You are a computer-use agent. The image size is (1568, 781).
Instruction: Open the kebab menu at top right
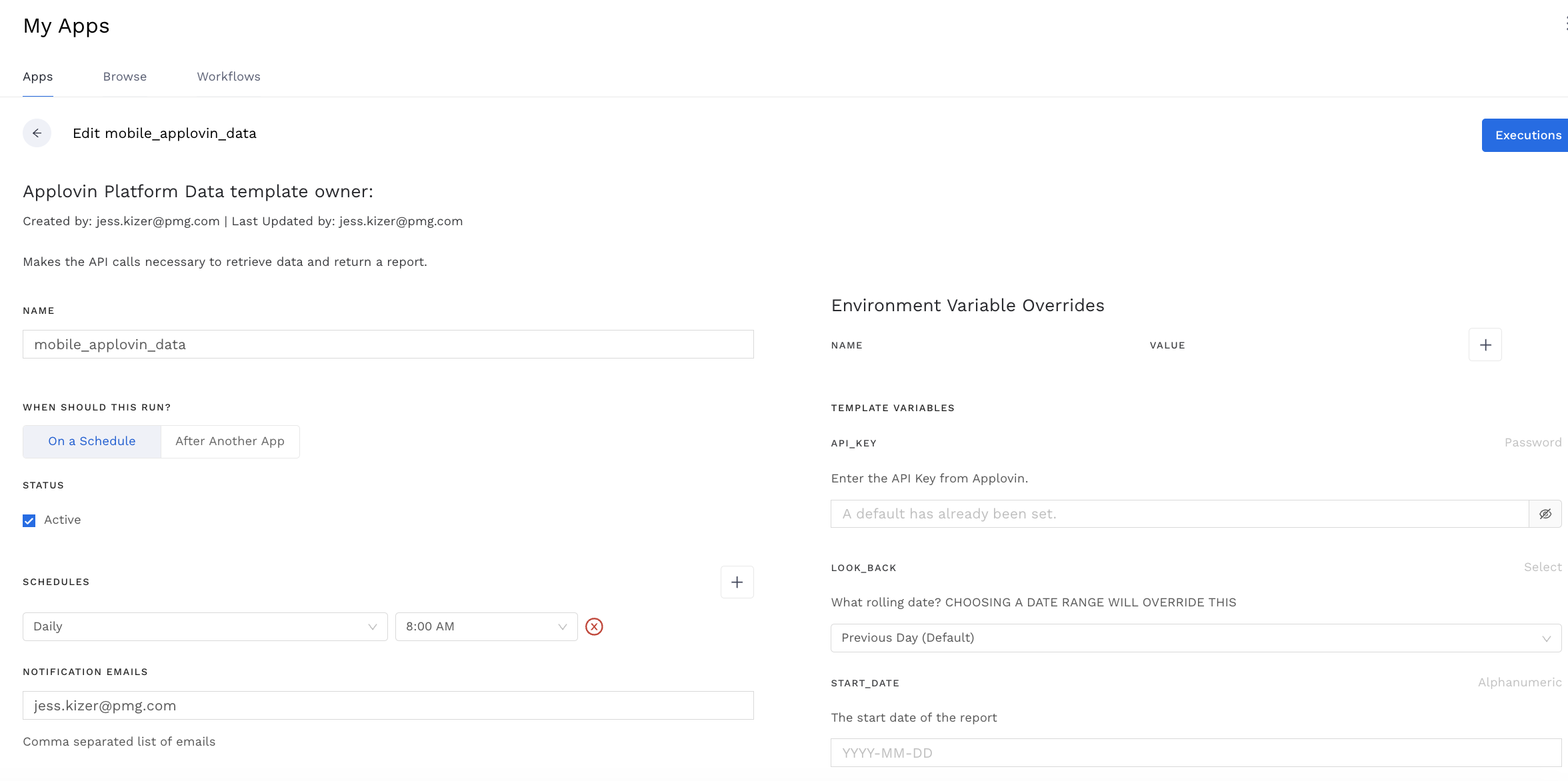coord(1565,25)
